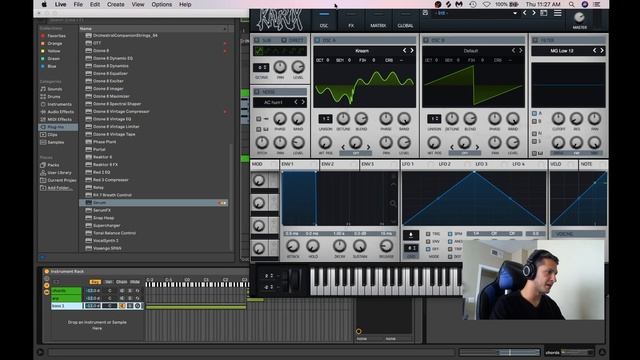
Task: Open Serum's preset browser panel icon
Action: (544, 13)
